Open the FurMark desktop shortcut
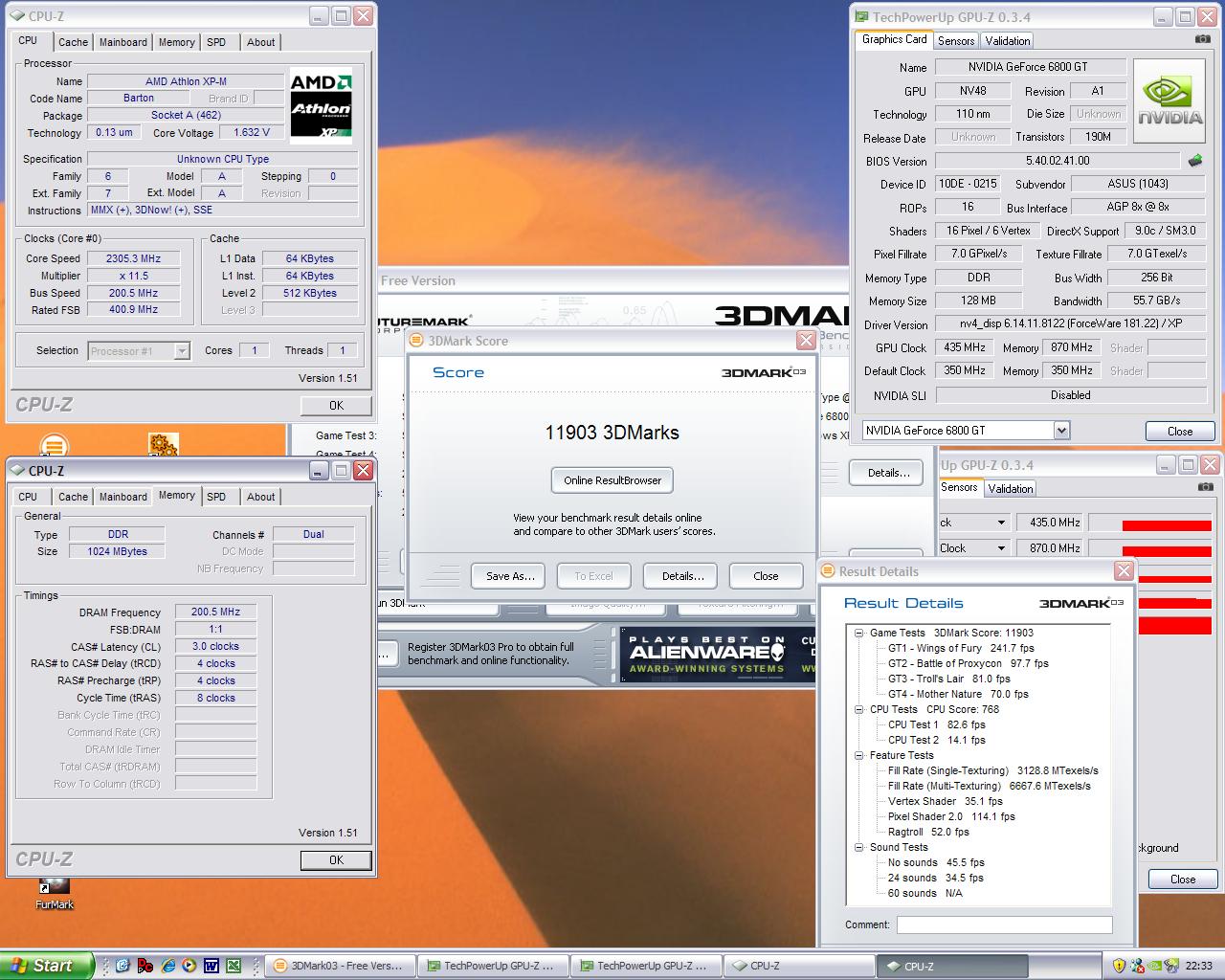The image size is (1225, 980). tap(55, 894)
